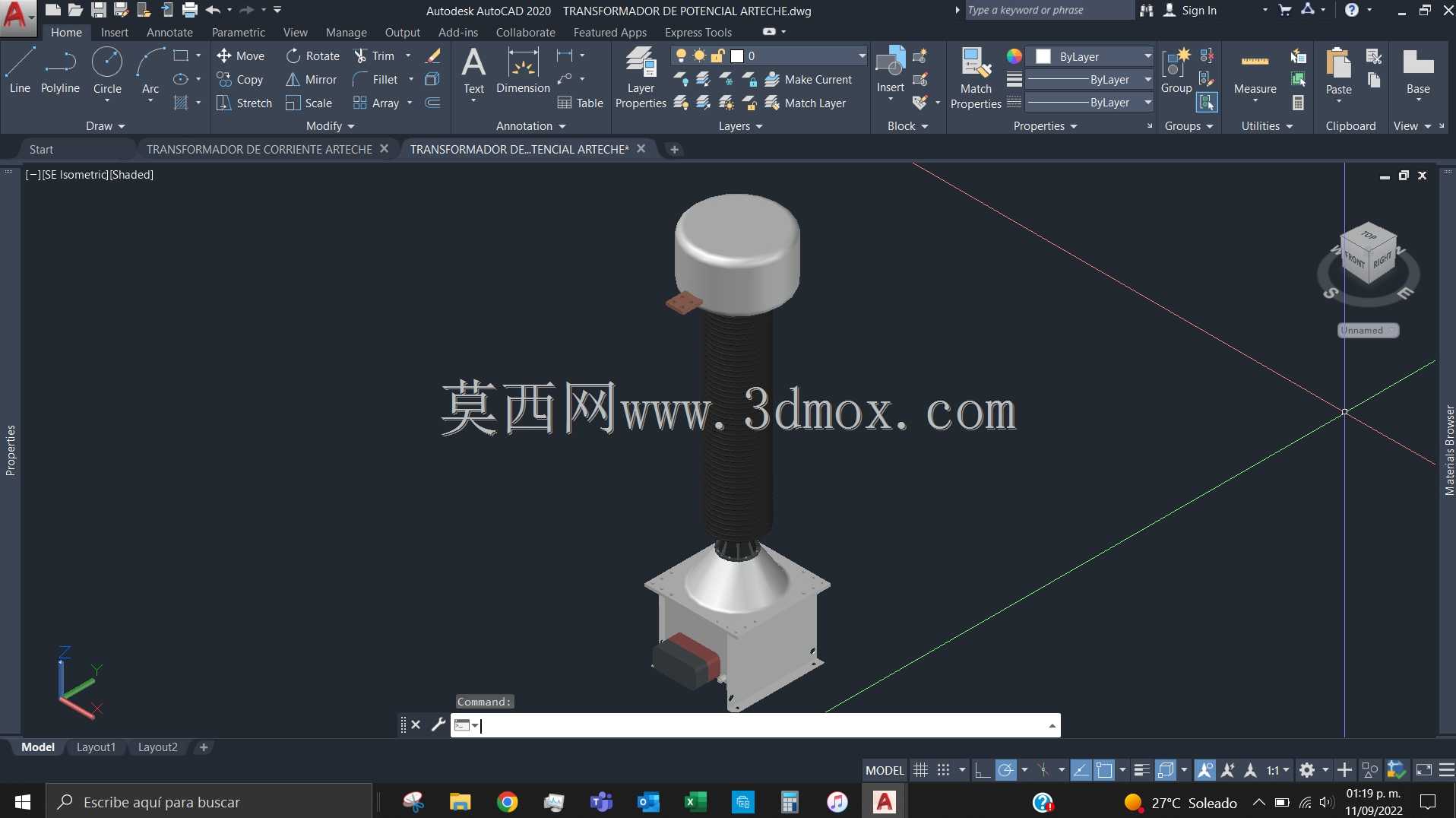This screenshot has width=1456, height=818.
Task: Click Sign In link
Action: 1199,10
